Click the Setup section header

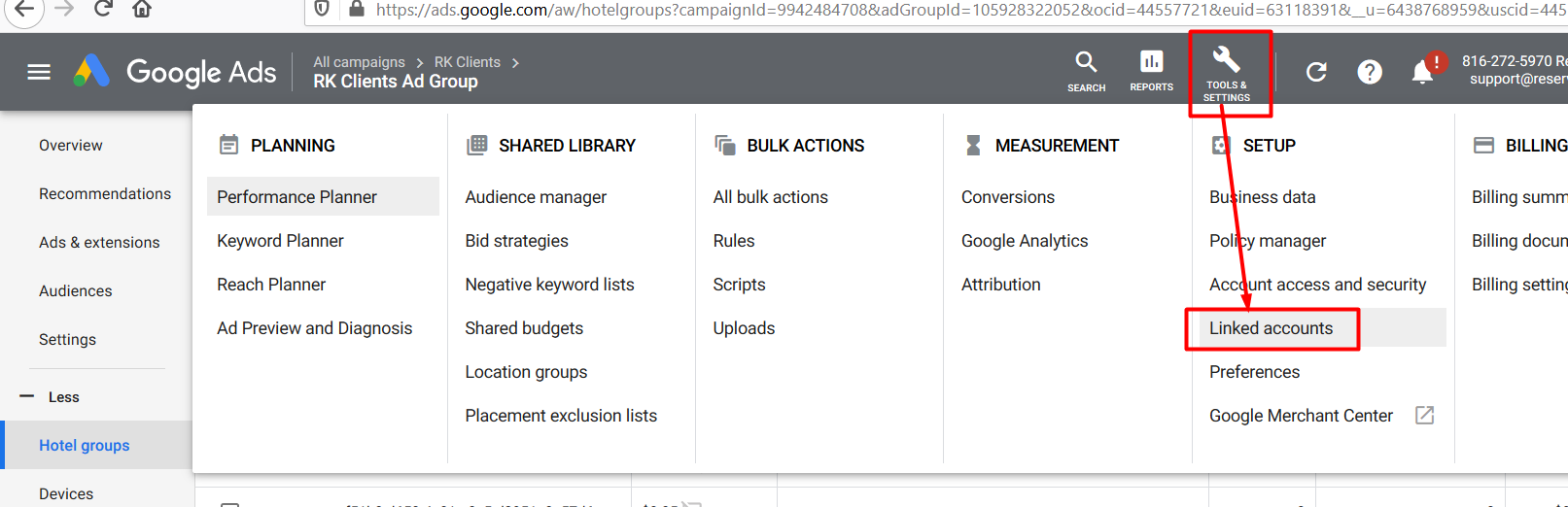click(x=1253, y=146)
